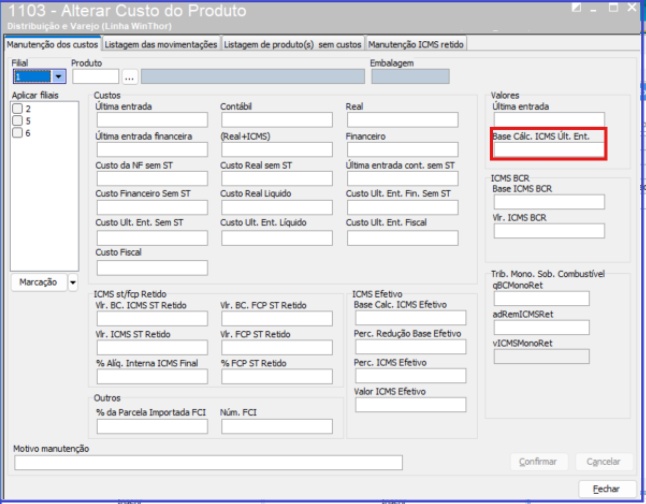Check filial 5 in Aplicar filiais
This screenshot has height=504, width=646.
pyautogui.click(x=17, y=121)
